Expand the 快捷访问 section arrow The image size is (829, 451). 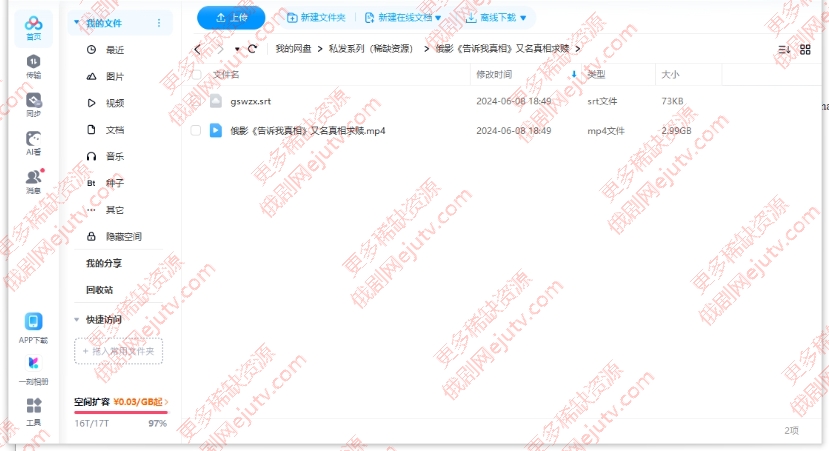coord(77,319)
